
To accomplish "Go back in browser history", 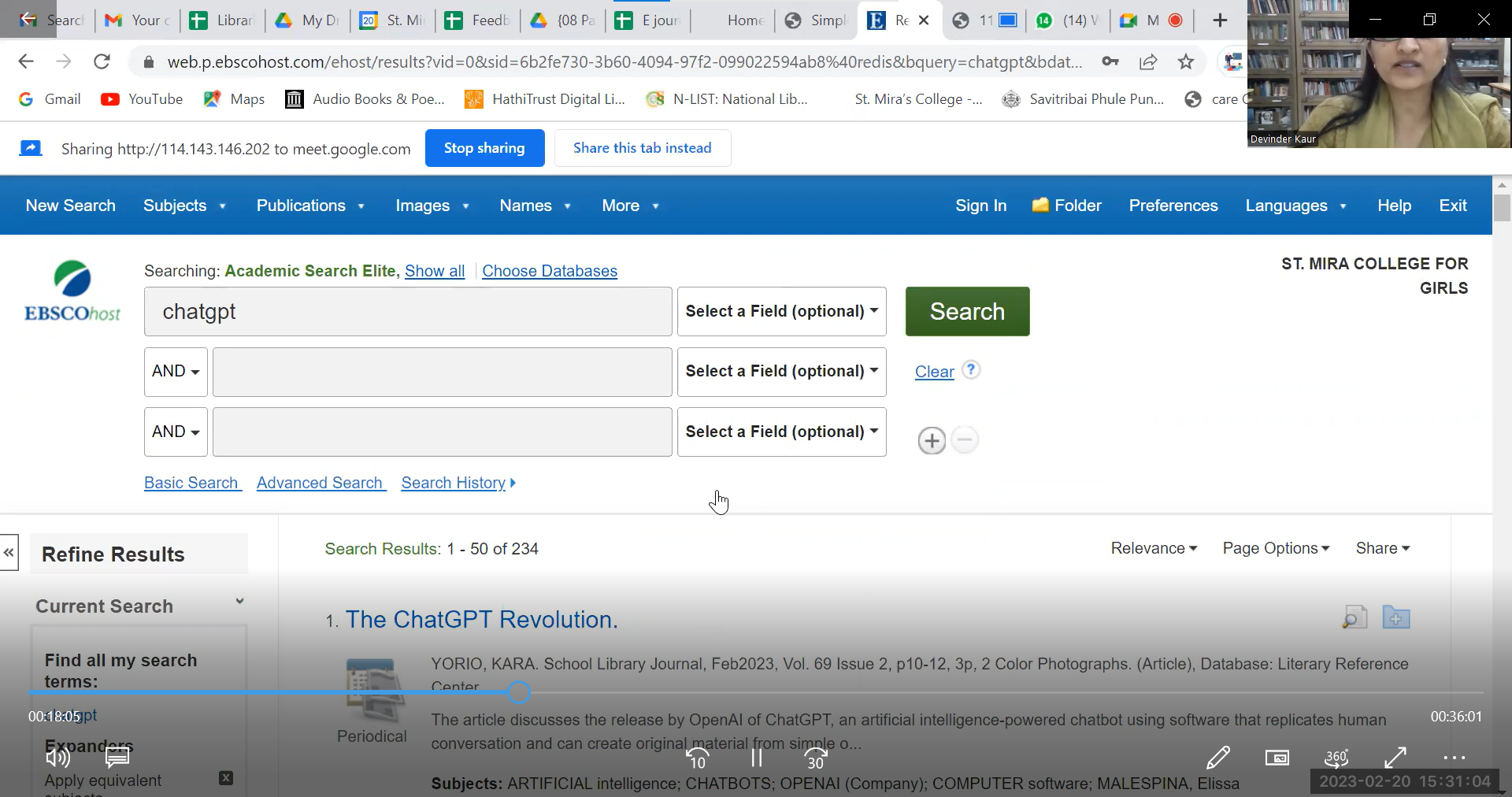I will tap(26, 61).
